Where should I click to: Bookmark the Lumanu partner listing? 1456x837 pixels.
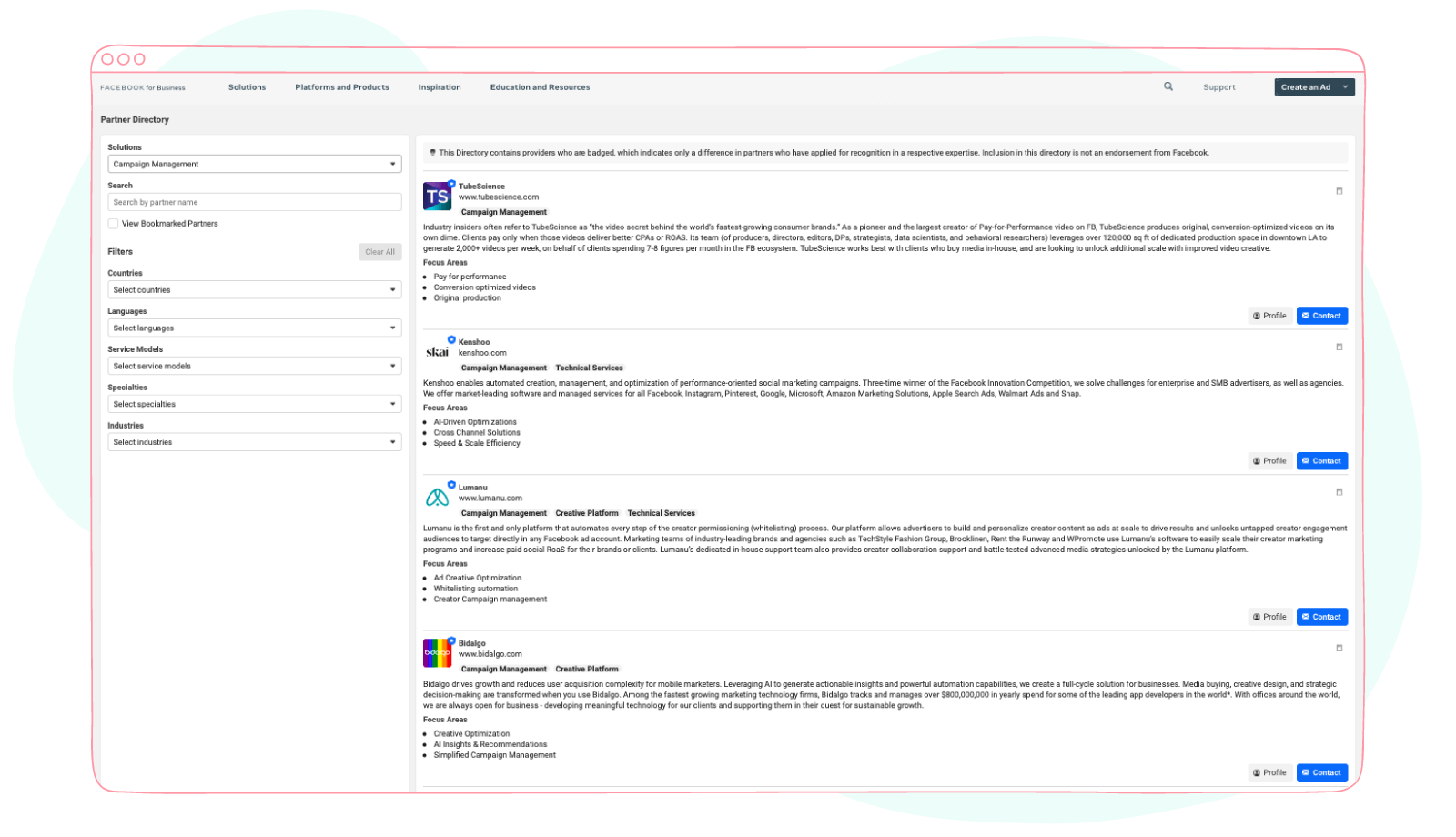(1339, 492)
